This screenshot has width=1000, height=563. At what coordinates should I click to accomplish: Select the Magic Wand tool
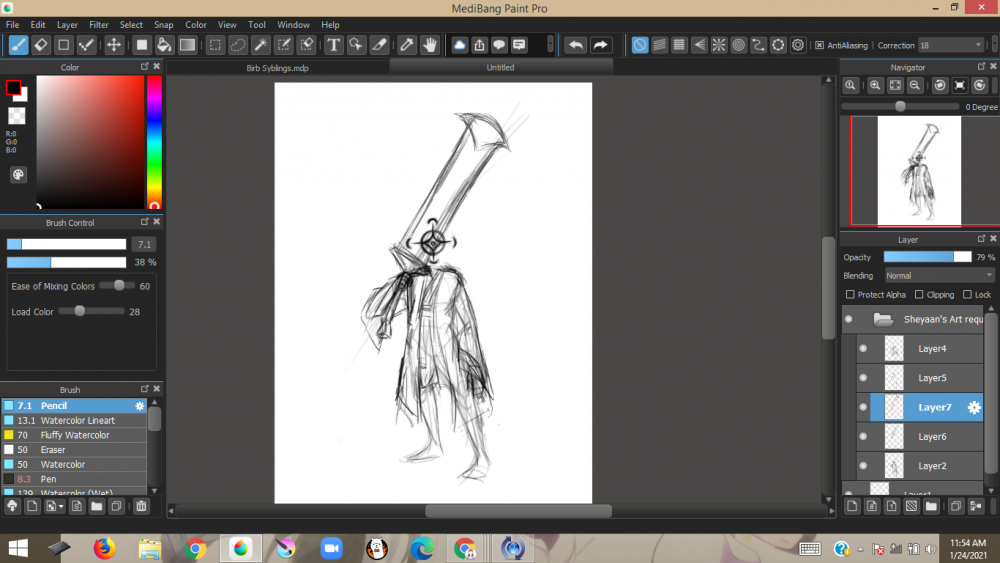[x=260, y=45]
